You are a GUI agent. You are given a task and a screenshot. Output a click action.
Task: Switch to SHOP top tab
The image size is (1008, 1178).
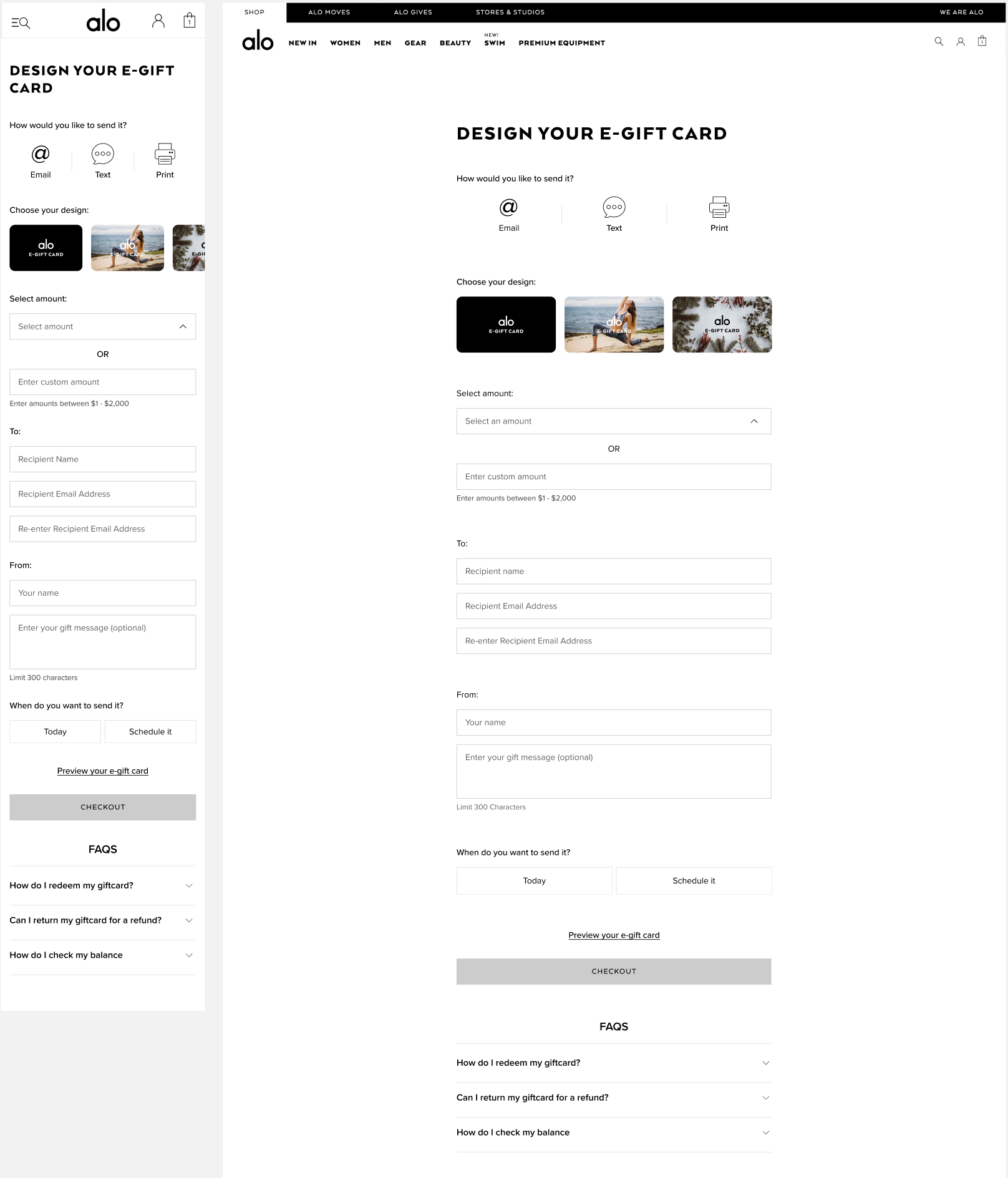(x=254, y=12)
